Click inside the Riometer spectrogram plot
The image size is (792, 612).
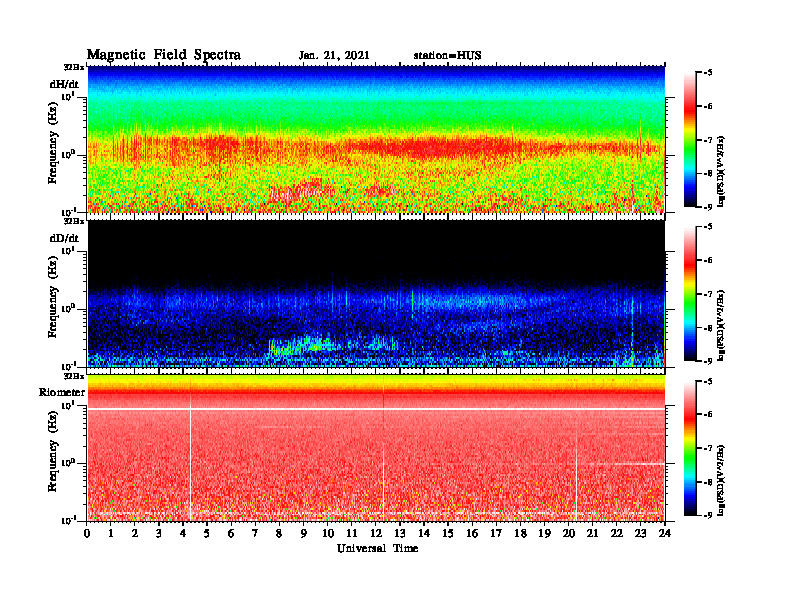click(376, 448)
